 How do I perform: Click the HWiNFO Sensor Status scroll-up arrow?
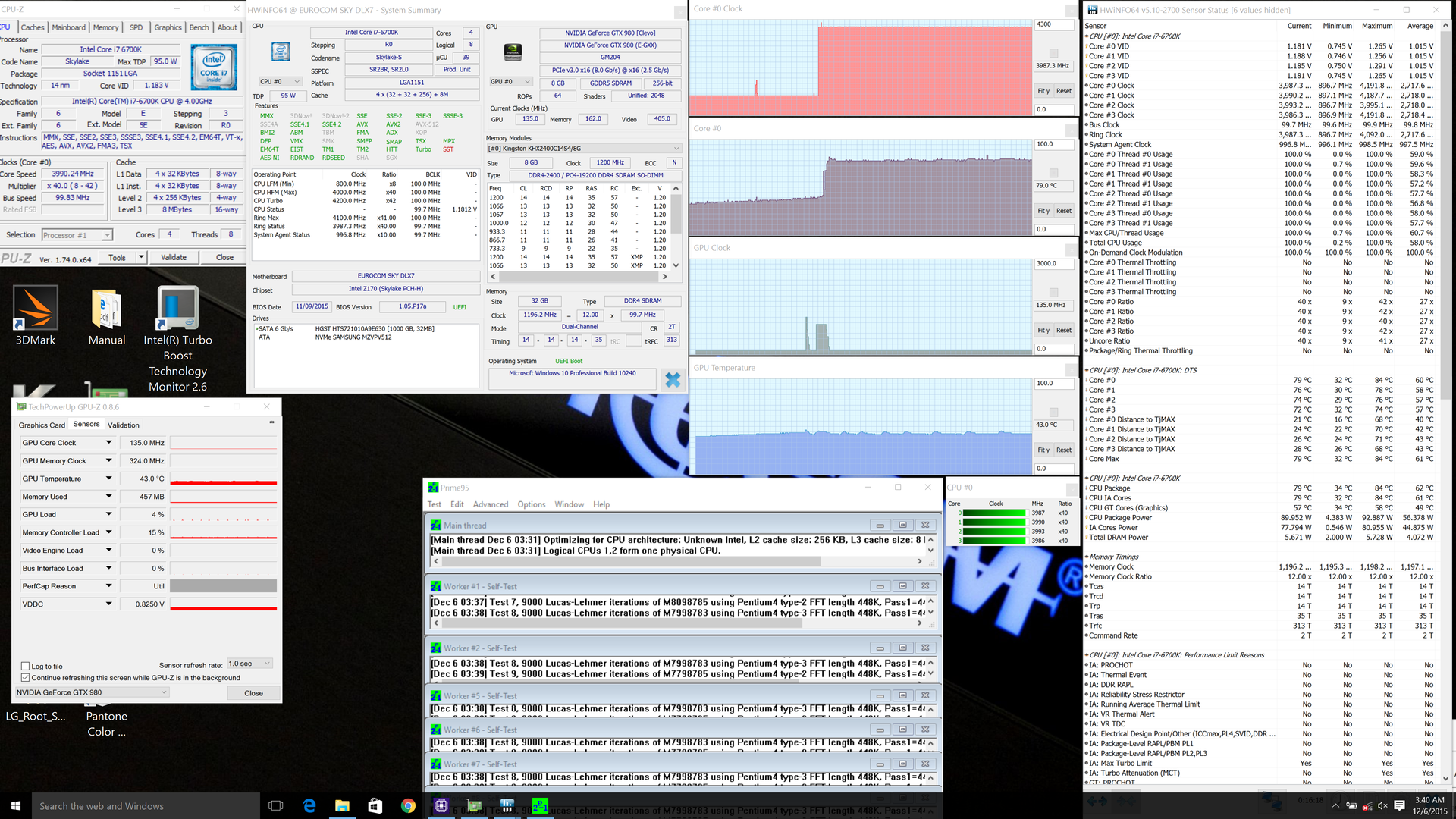(x=1445, y=26)
